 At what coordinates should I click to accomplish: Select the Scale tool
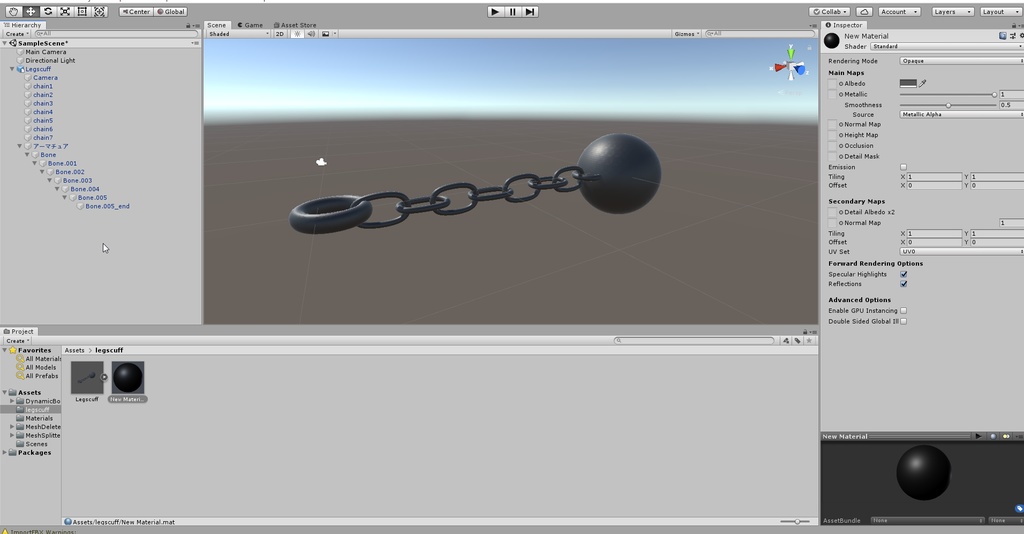[65, 12]
